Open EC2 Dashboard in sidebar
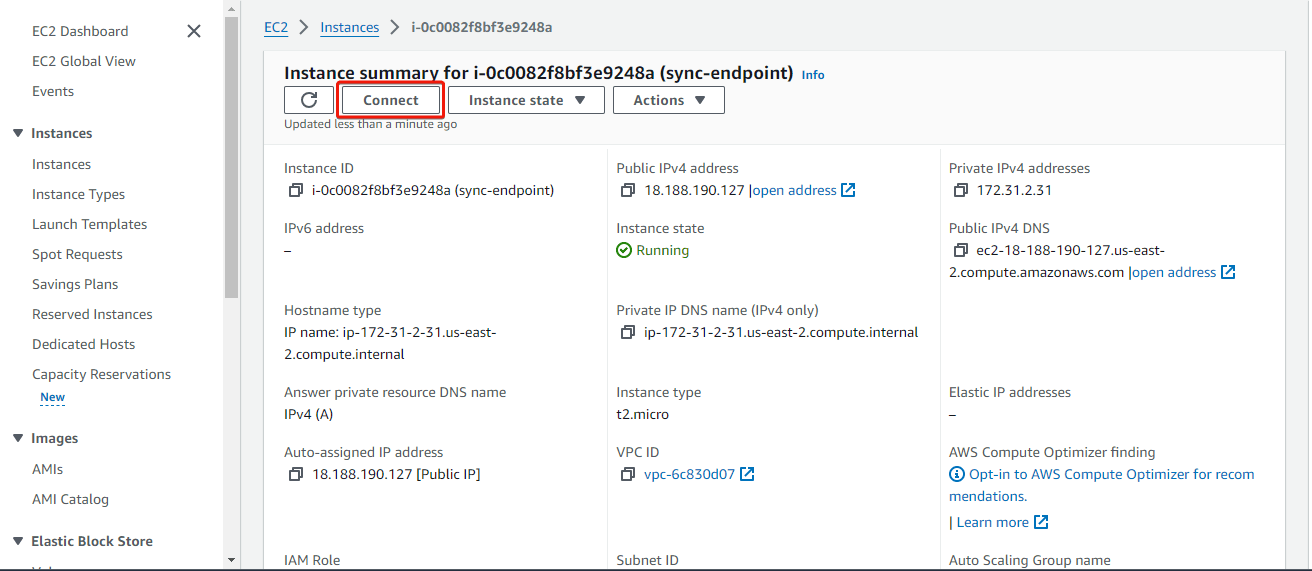 click(x=80, y=31)
